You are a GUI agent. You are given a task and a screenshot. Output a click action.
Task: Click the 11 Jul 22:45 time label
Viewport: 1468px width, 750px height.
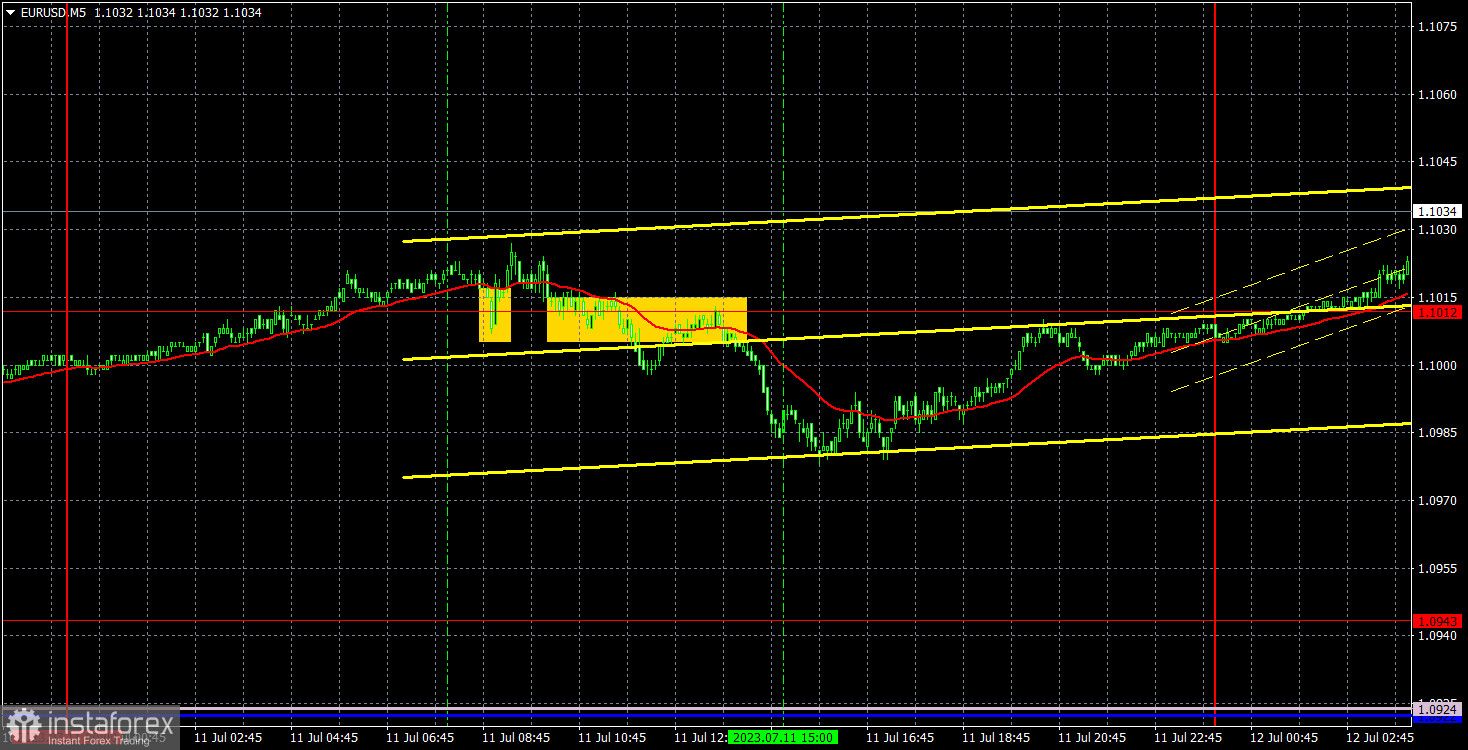pos(1188,737)
